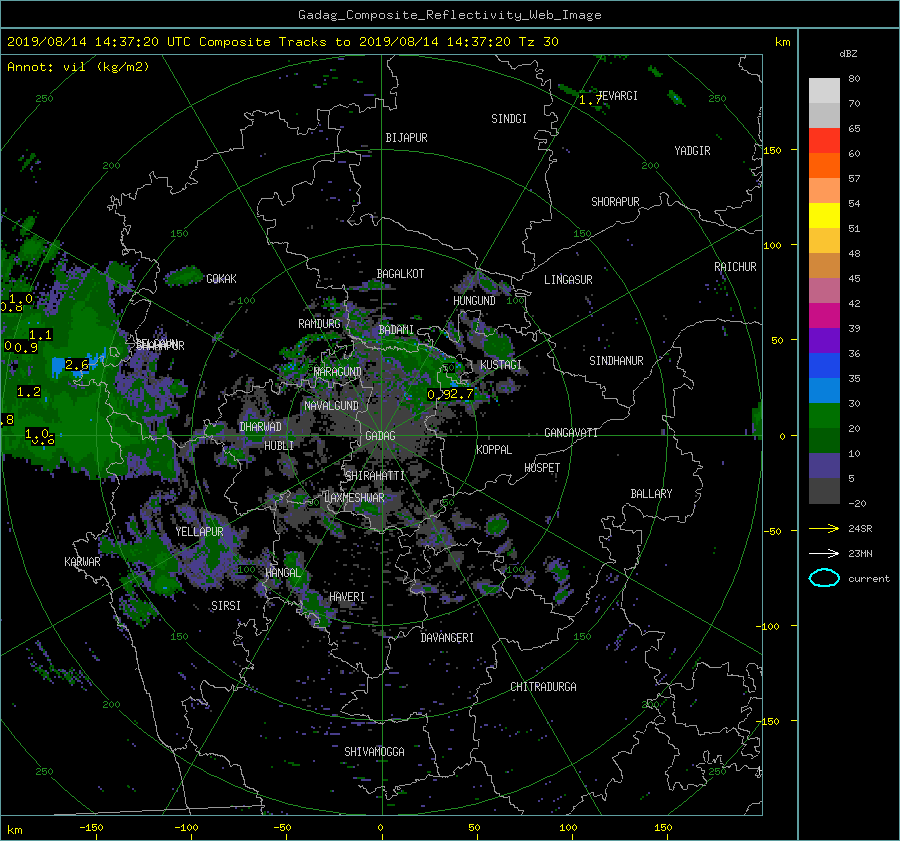Click the SHORAPUR city label
Screen dimensions: 900x841
click(615, 202)
